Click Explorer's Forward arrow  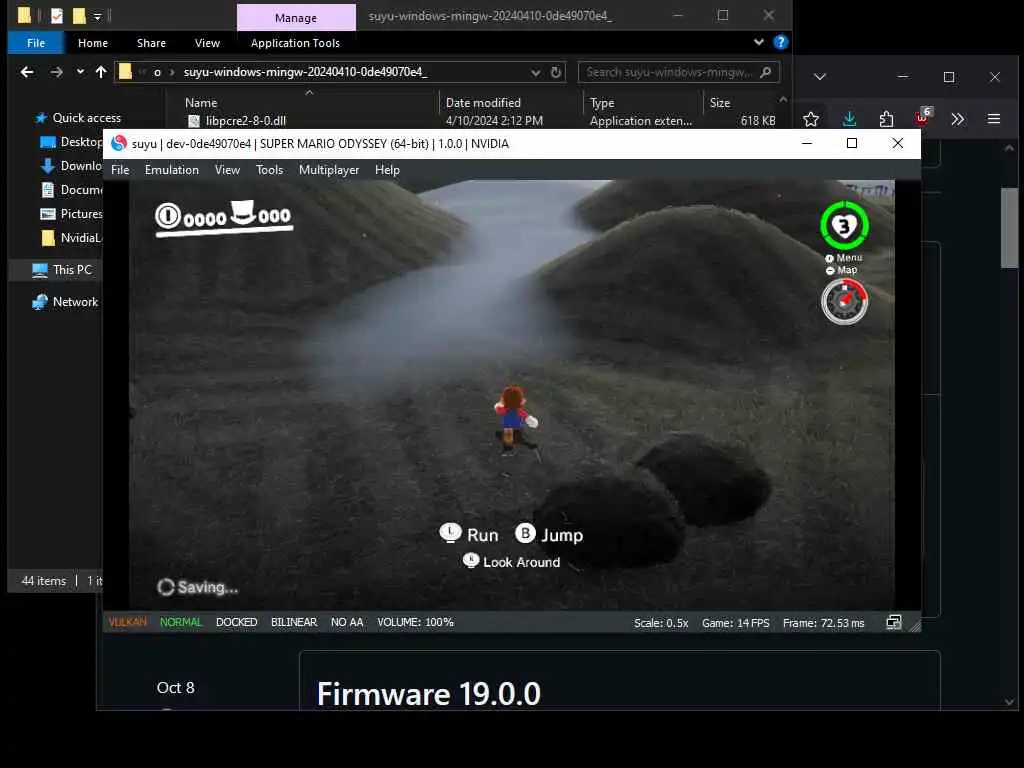pyautogui.click(x=56, y=72)
